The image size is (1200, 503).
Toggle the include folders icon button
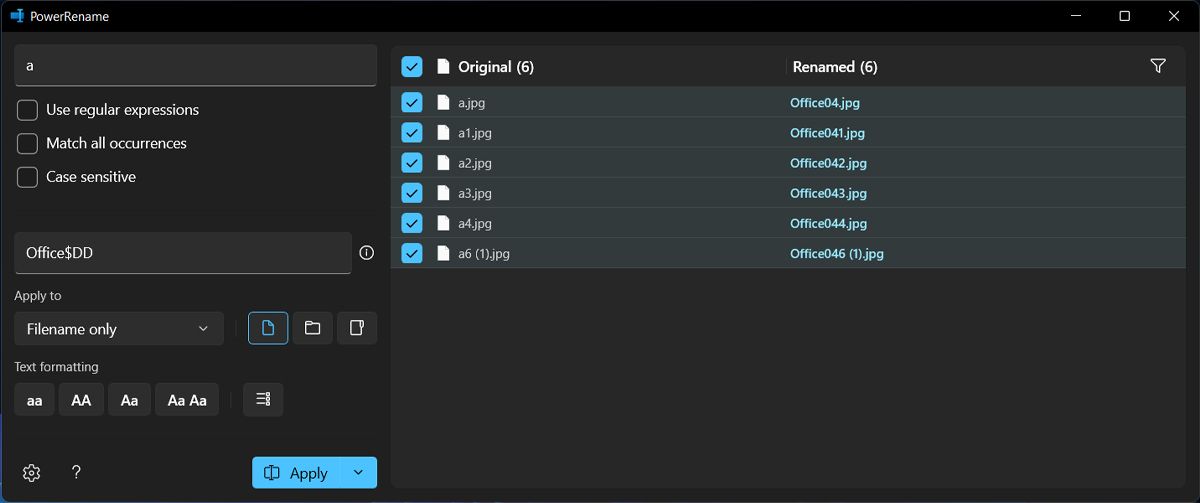point(312,328)
